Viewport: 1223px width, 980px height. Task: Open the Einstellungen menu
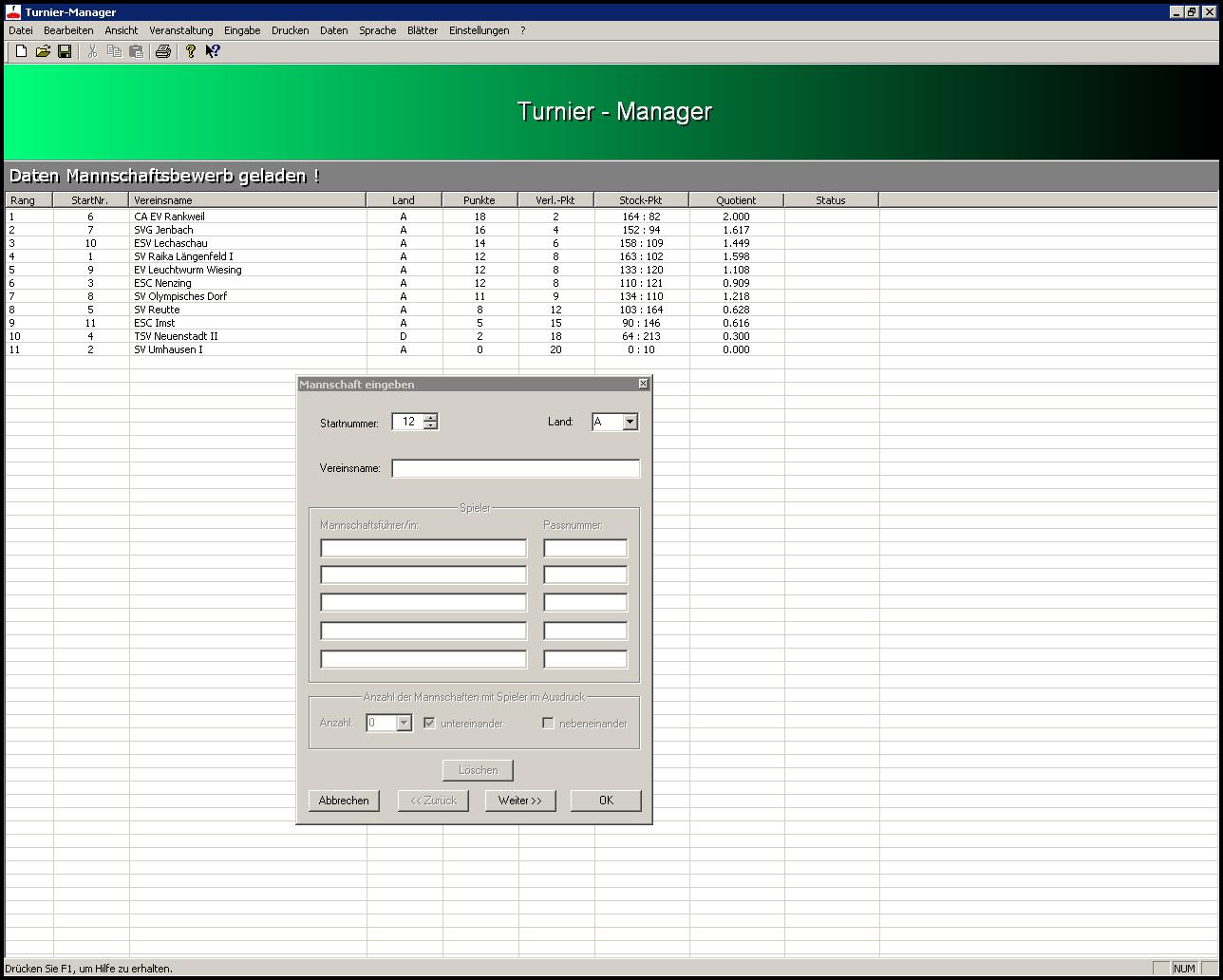(x=480, y=30)
